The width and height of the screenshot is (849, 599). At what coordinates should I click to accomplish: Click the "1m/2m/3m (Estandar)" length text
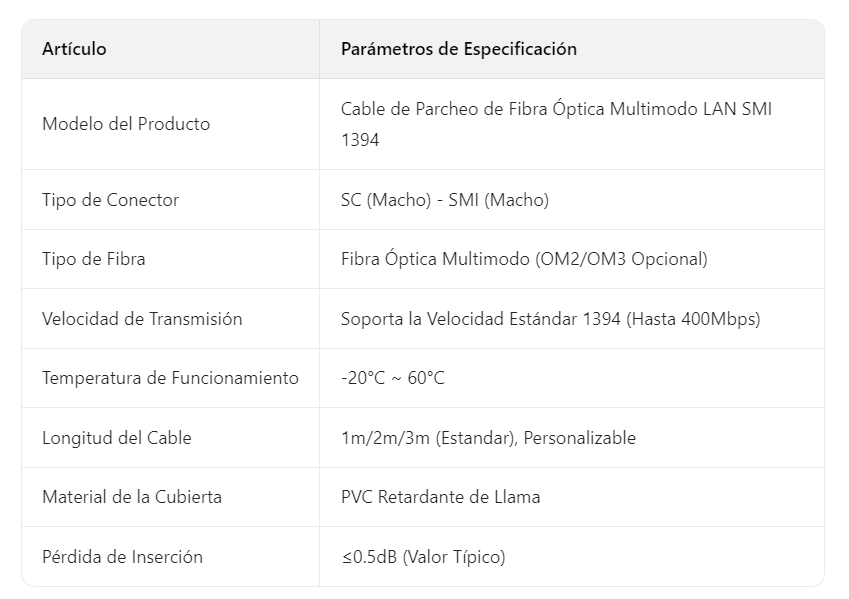point(427,438)
